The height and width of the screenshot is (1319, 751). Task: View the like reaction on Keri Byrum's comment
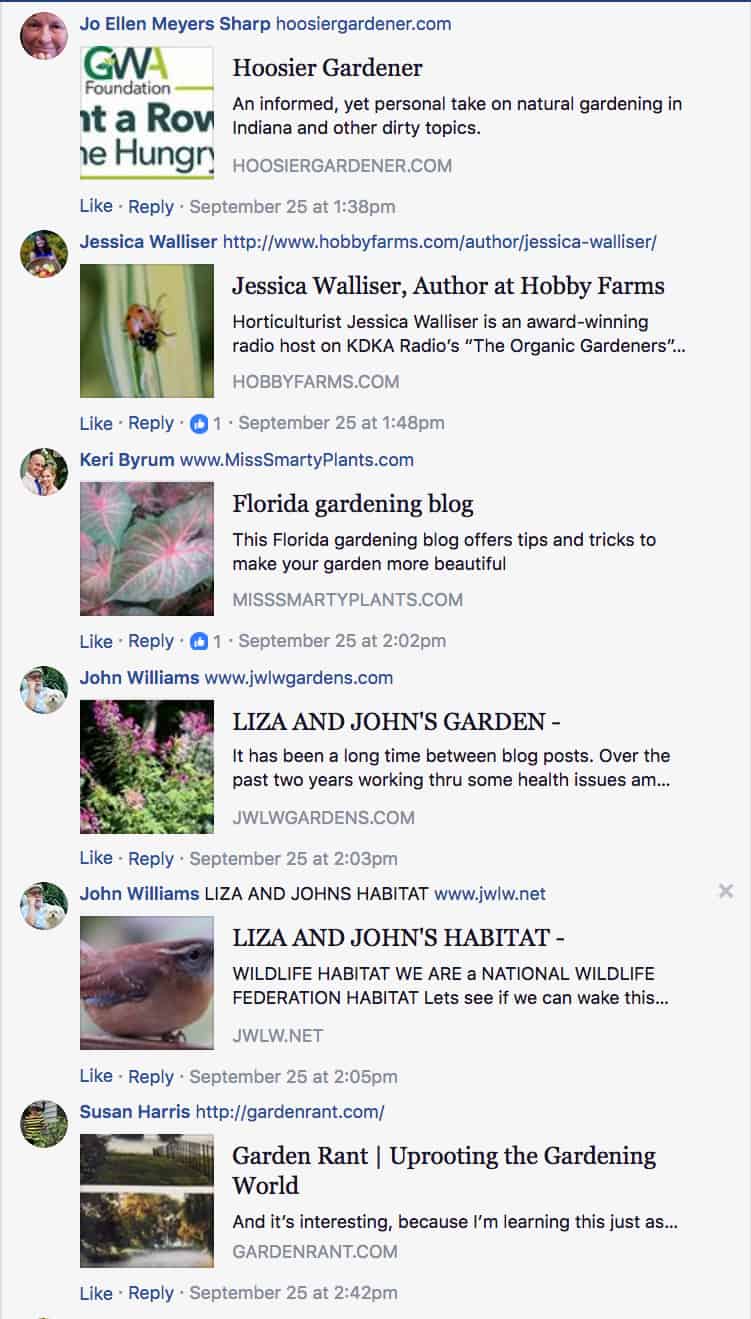[x=205, y=641]
